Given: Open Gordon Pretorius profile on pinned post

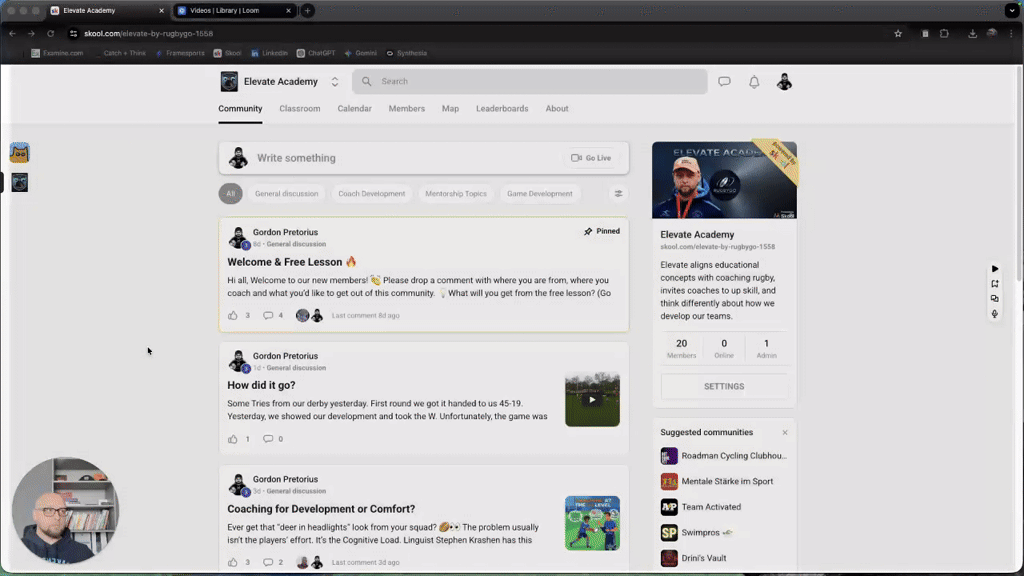Looking at the screenshot, I should point(285,232).
